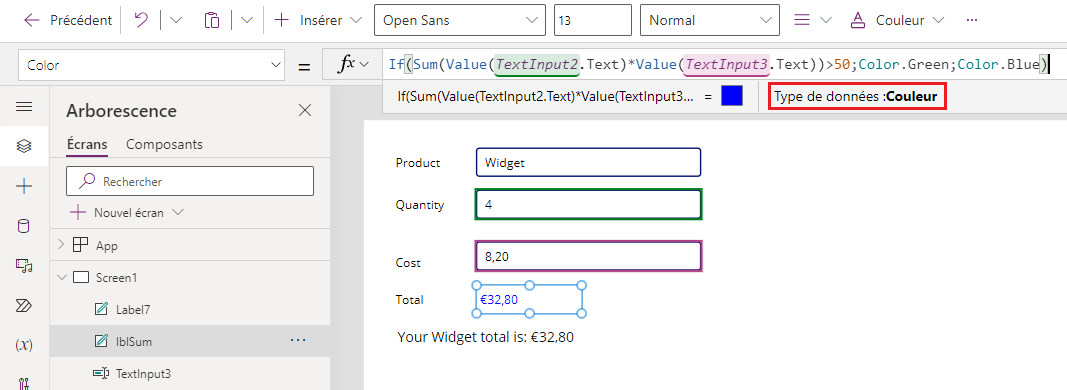This screenshot has width=1067, height=390.
Task: Open the Normal font weight dropdown
Action: pos(710,20)
